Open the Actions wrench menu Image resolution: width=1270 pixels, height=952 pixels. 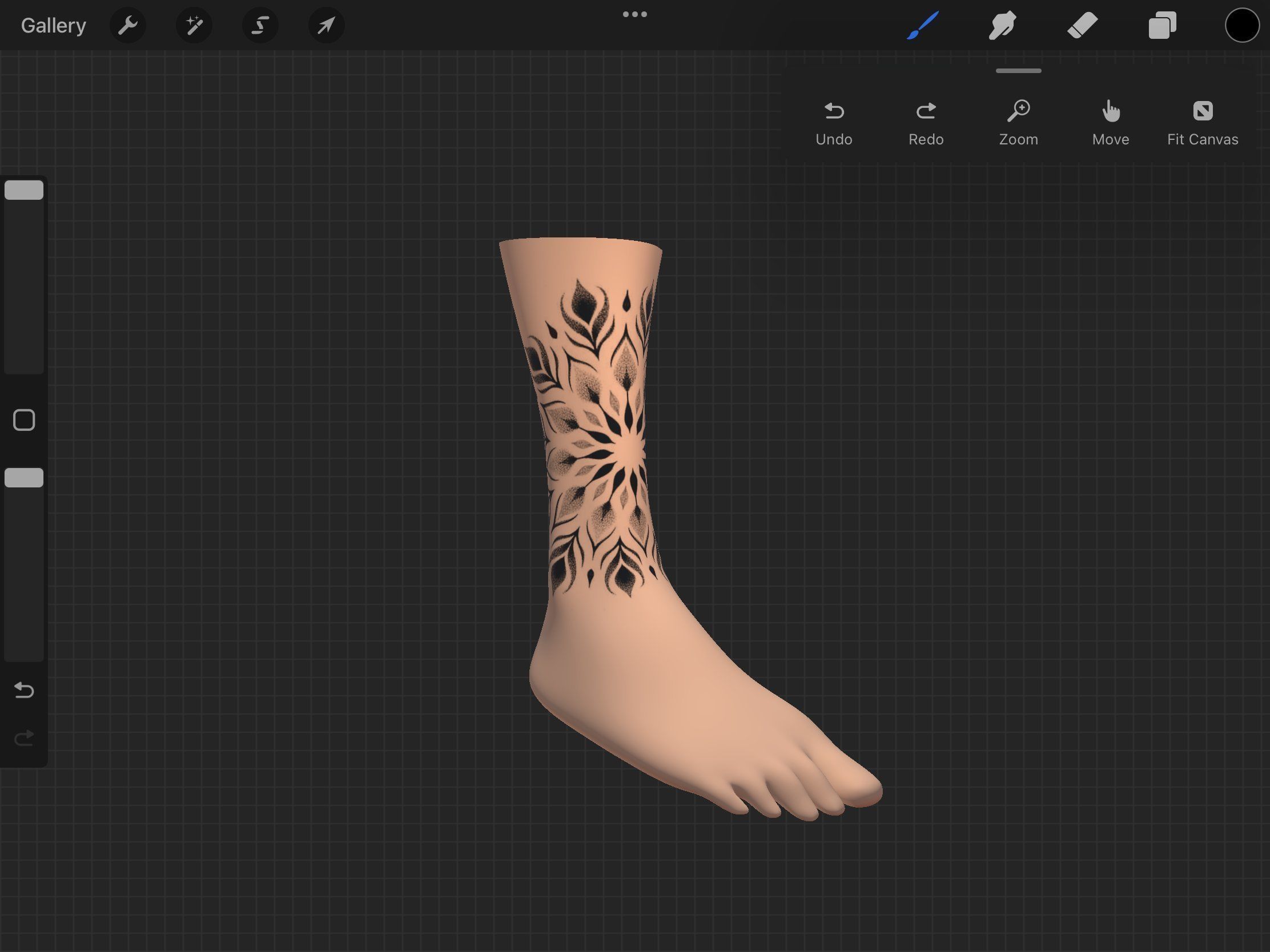[x=127, y=25]
